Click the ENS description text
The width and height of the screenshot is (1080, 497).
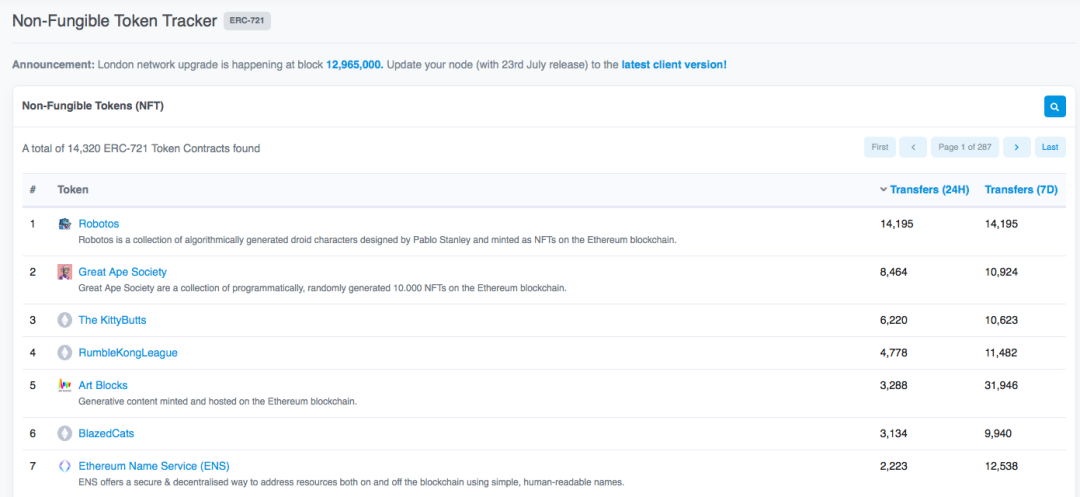coord(351,483)
